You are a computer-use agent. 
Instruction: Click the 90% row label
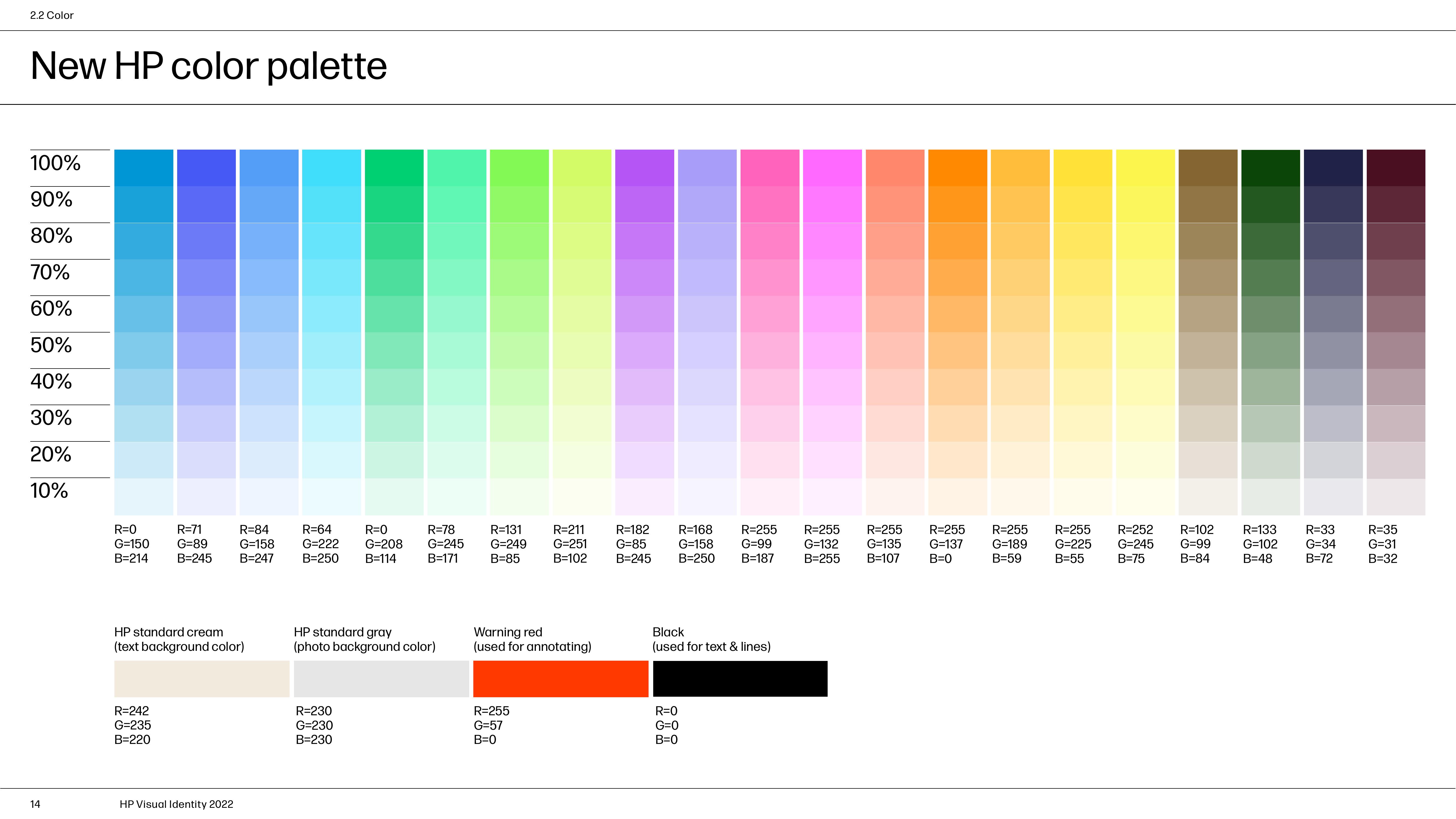point(51,200)
